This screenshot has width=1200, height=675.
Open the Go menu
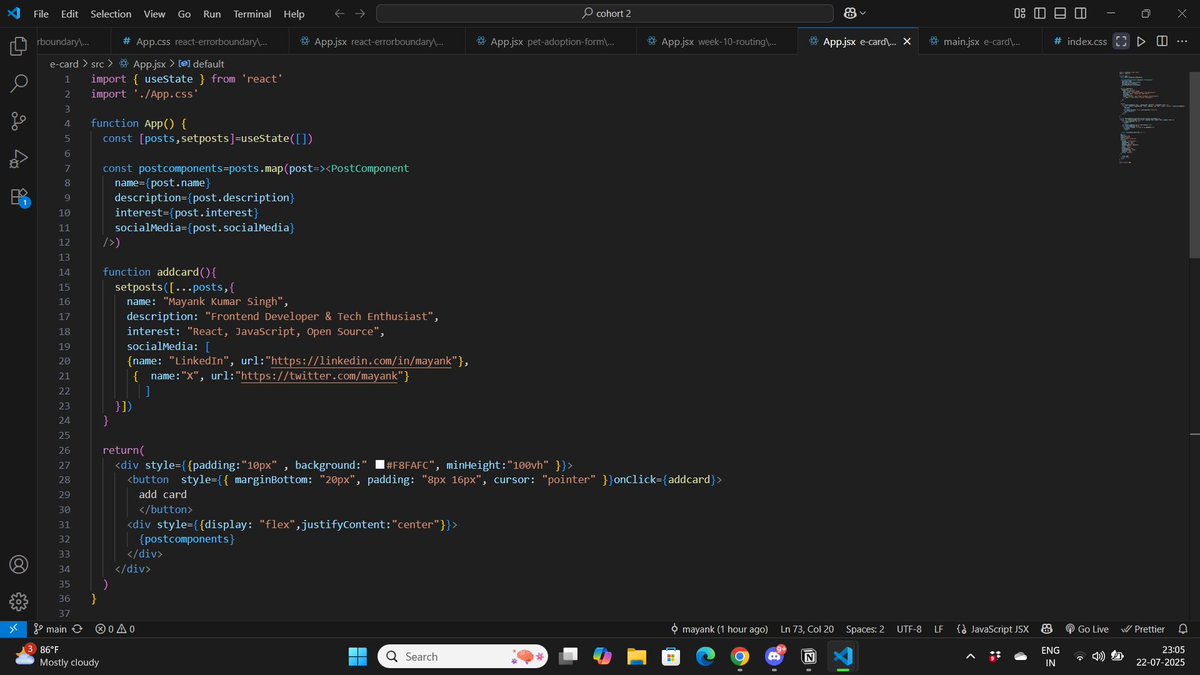184,14
